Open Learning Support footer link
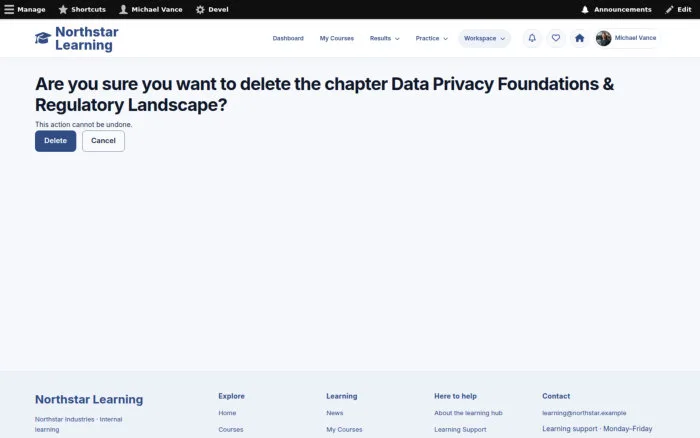Image resolution: width=700 pixels, height=438 pixels. (x=460, y=430)
